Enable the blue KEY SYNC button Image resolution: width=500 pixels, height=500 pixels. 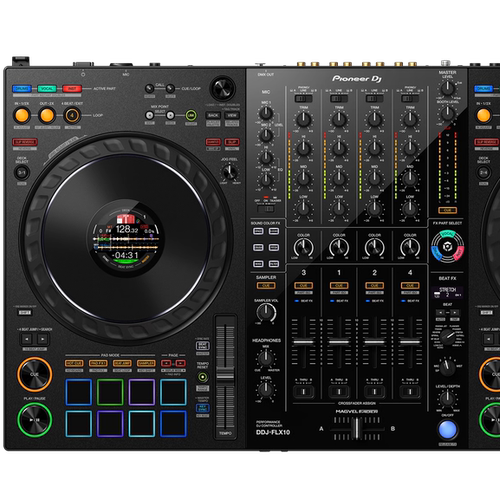pos(202,408)
